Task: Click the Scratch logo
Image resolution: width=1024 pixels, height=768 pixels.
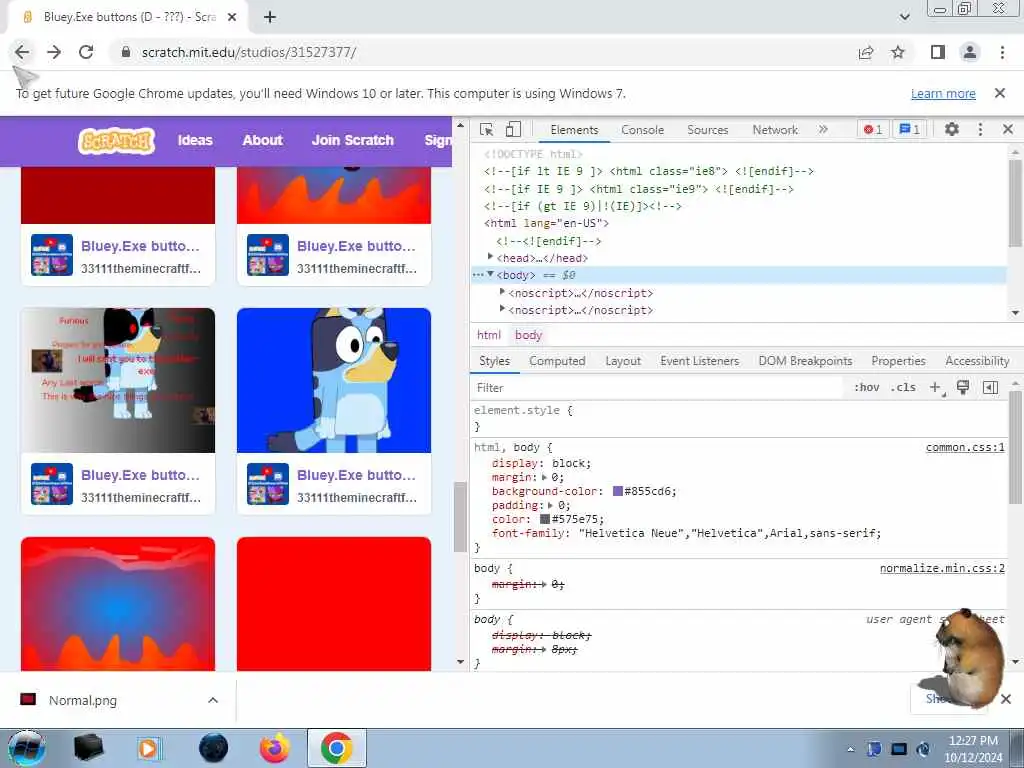Action: click(116, 140)
